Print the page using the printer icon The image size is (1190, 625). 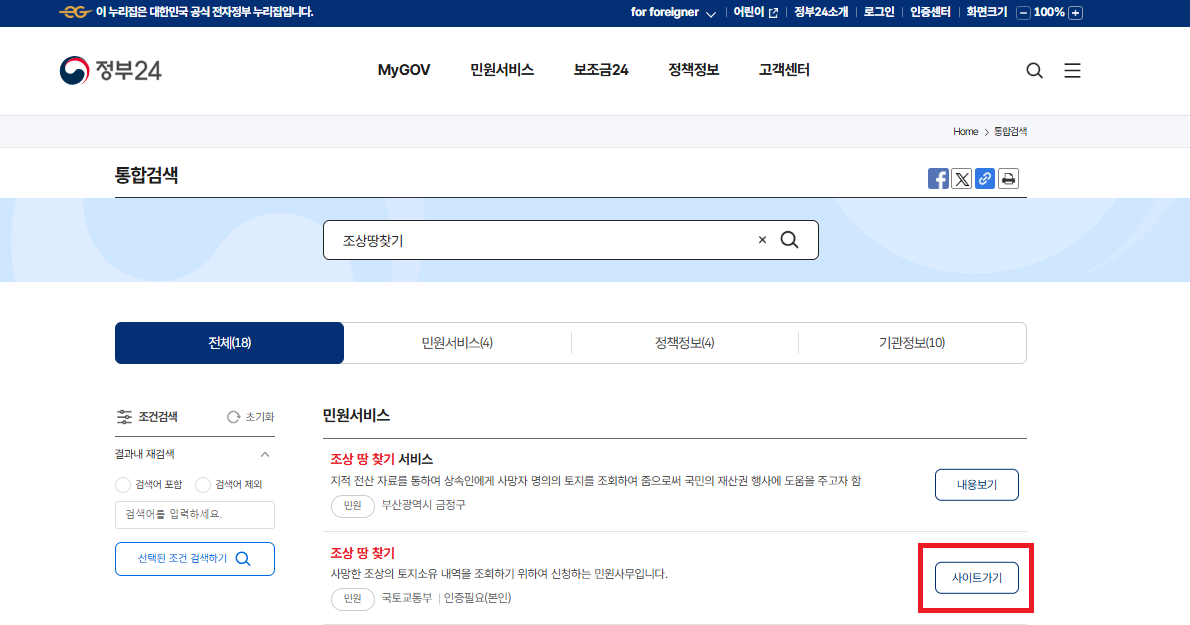click(x=1008, y=178)
